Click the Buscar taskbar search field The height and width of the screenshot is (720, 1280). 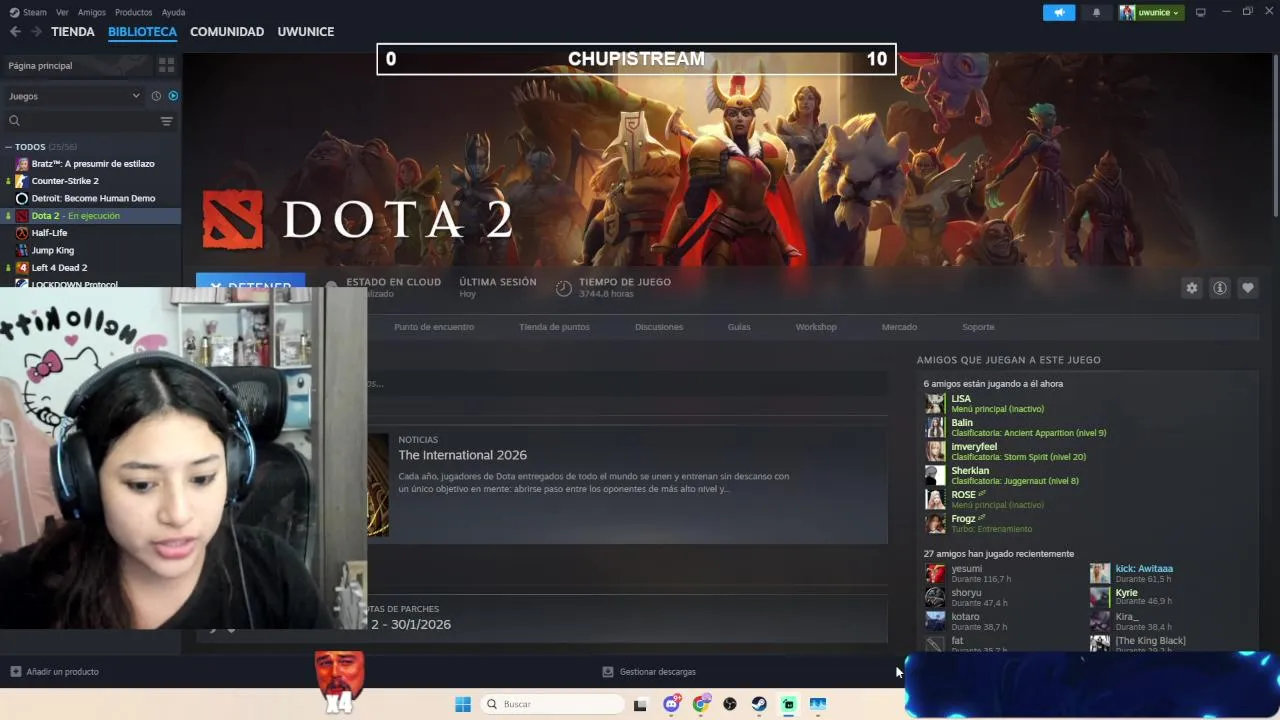(553, 704)
